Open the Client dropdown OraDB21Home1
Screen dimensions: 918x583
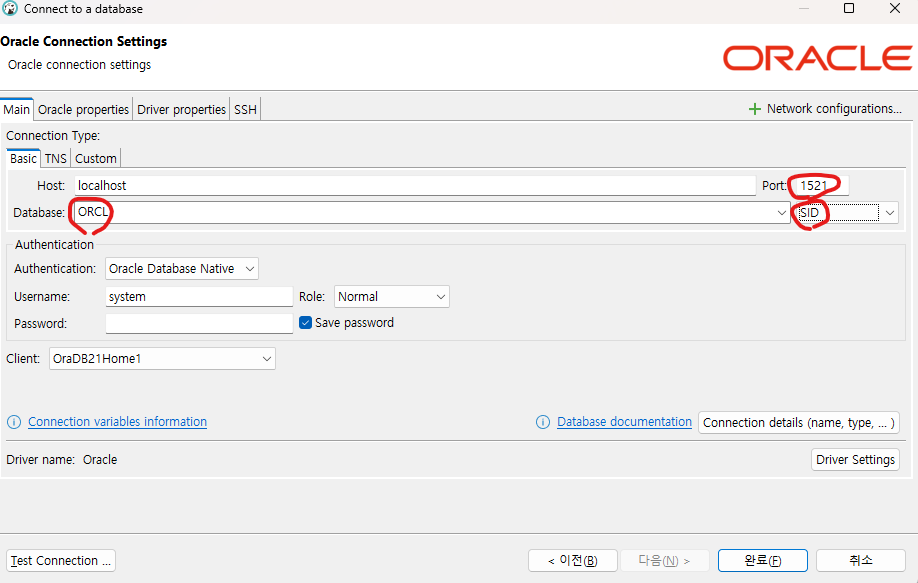click(162, 359)
